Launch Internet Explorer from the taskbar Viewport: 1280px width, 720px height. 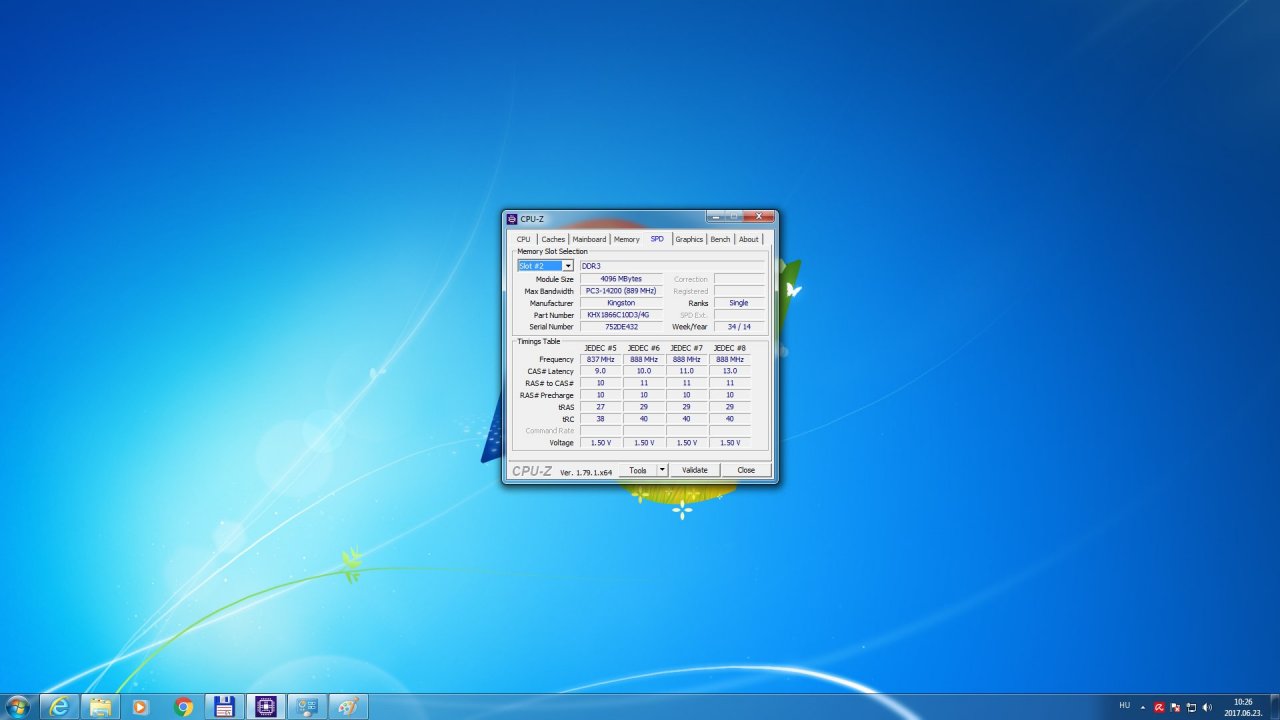(60, 707)
